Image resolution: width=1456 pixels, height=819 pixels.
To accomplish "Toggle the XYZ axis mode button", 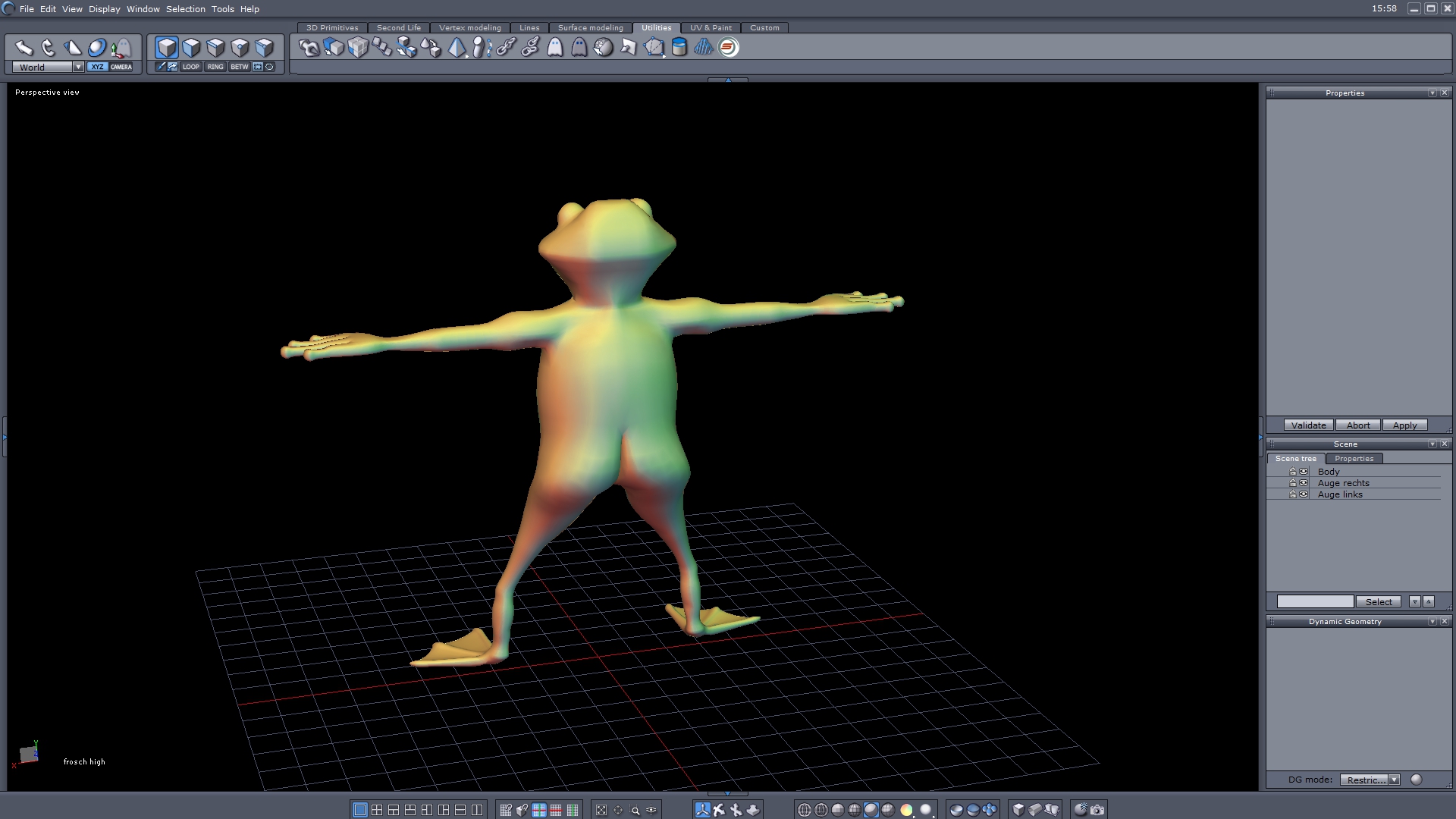I will [x=97, y=67].
